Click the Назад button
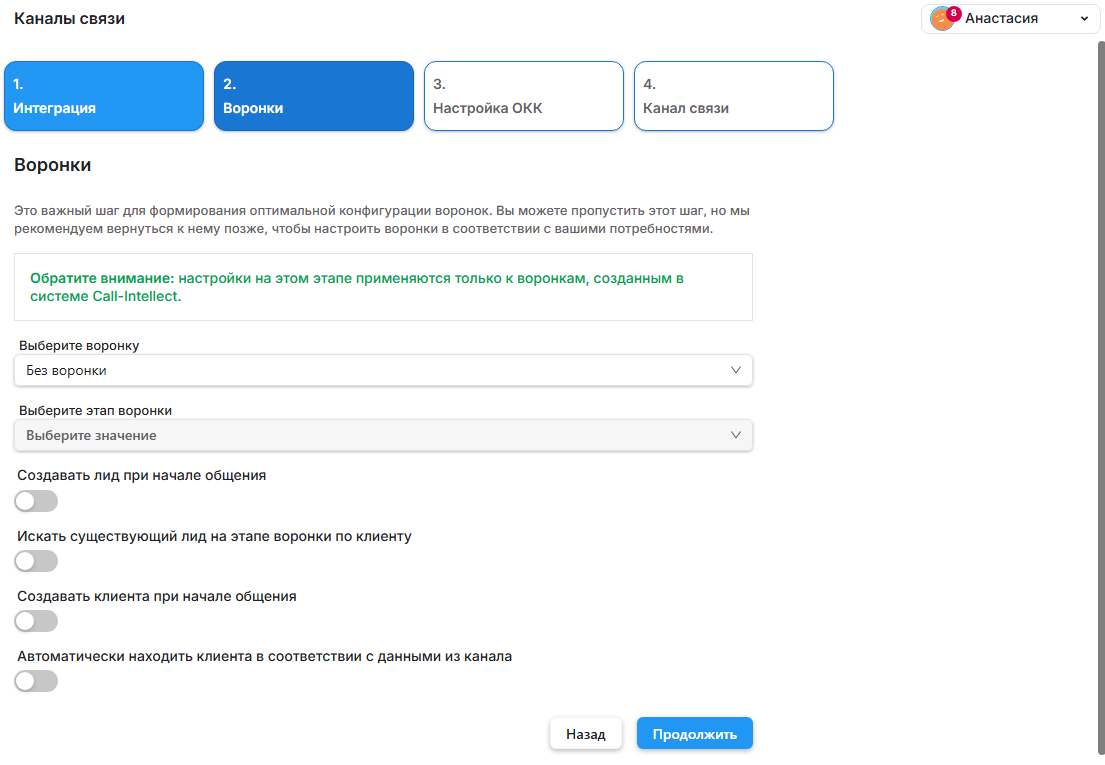The image size is (1105, 765). coord(586,734)
